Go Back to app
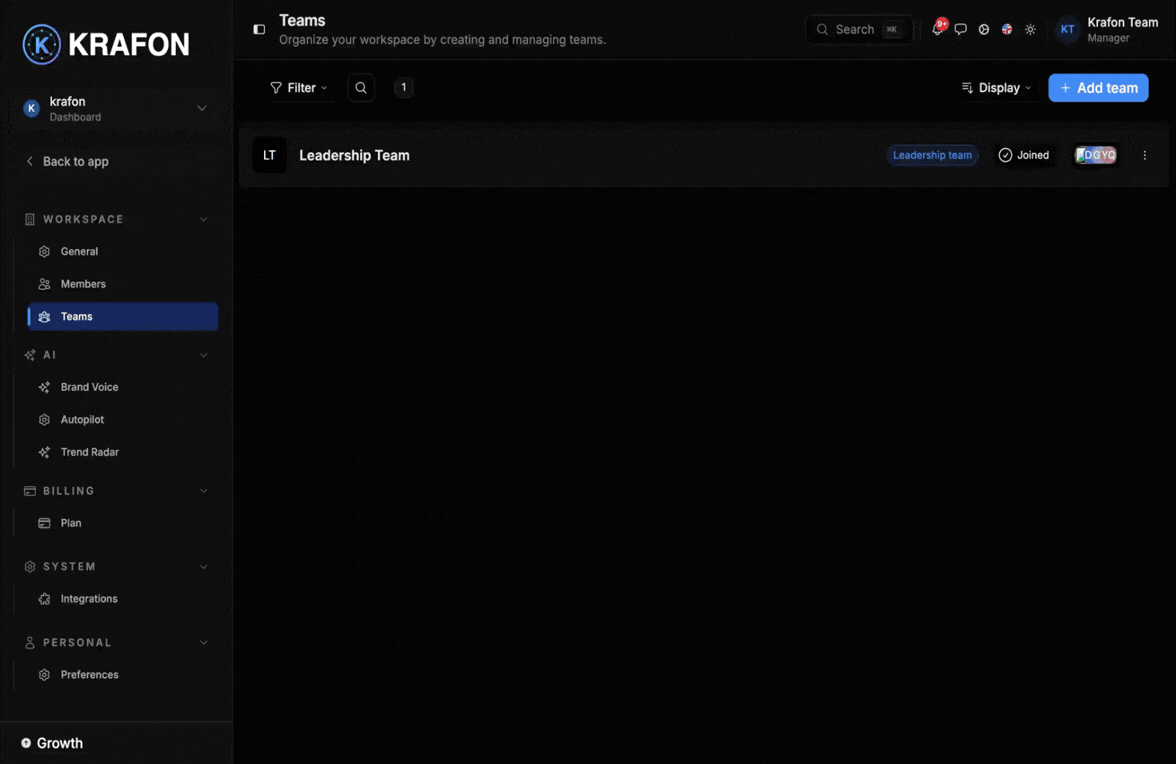1176x764 pixels. pos(68,161)
